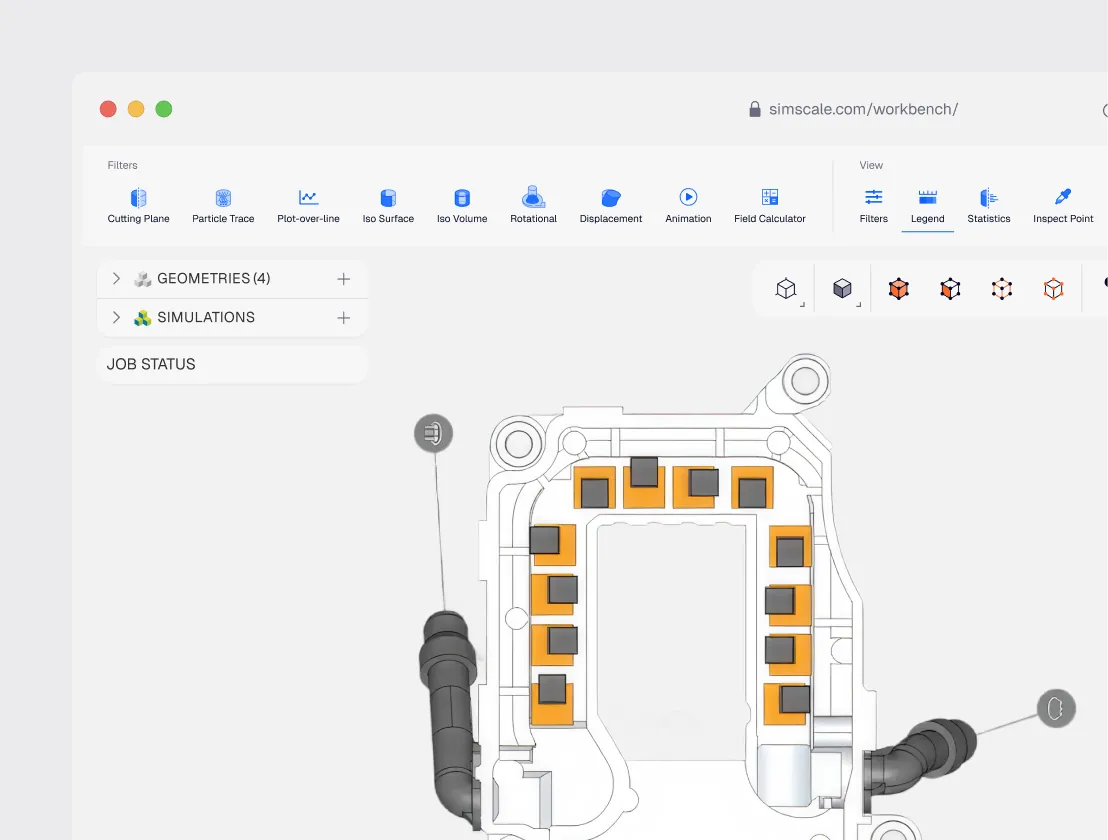Viewport: 1108px width, 840px height.
Task: Select the orange outline edge cube icon
Action: click(x=1054, y=289)
